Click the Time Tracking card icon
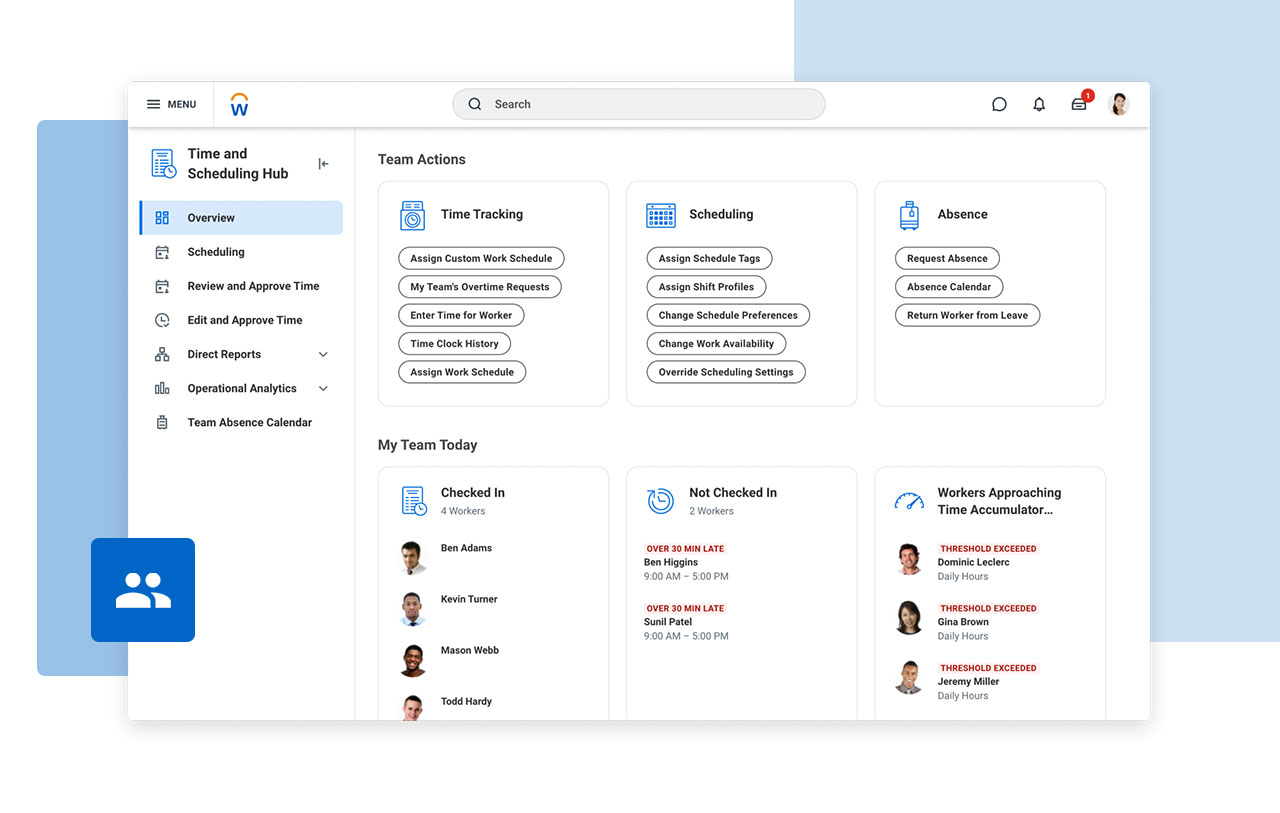Screen dimensions: 1280x813 tap(413, 215)
